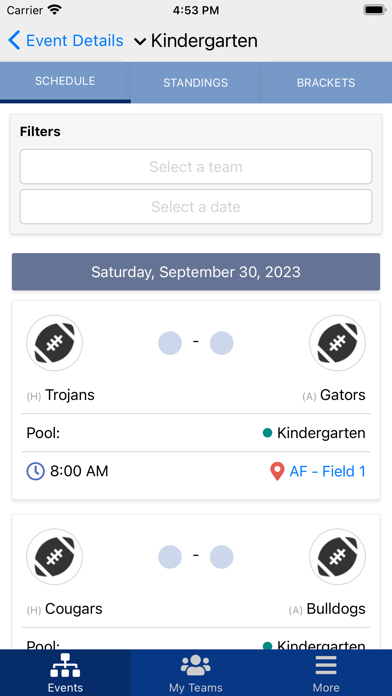This screenshot has width=392, height=696.
Task: Tap the Trojans home score circle
Action: (x=170, y=343)
